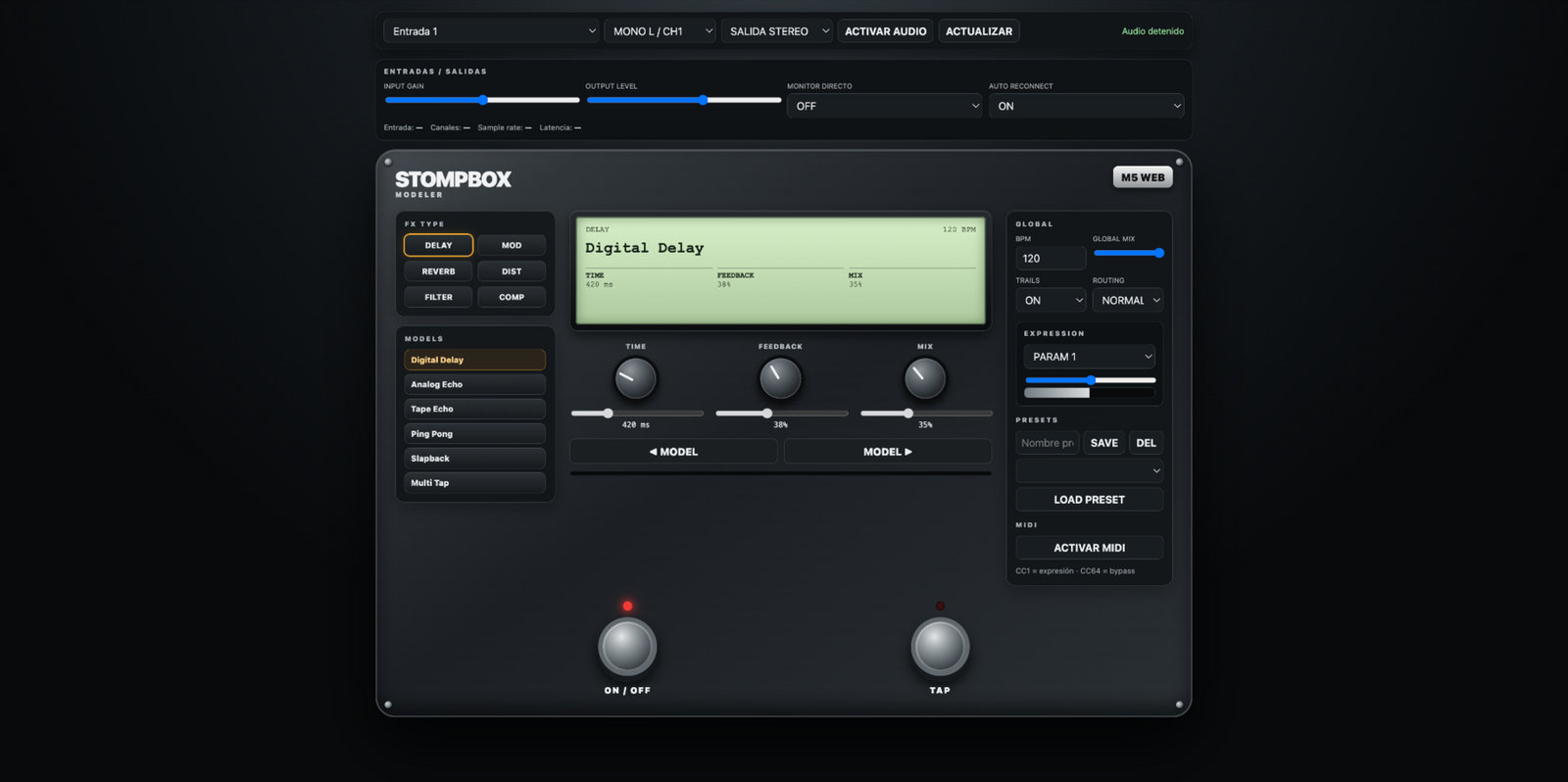Click the M5 WEB badge
Image resolution: width=1568 pixels, height=782 pixels.
[x=1143, y=177]
